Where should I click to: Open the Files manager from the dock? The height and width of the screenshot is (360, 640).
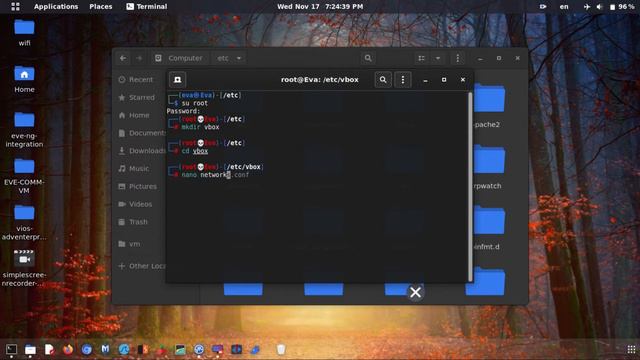(30, 349)
